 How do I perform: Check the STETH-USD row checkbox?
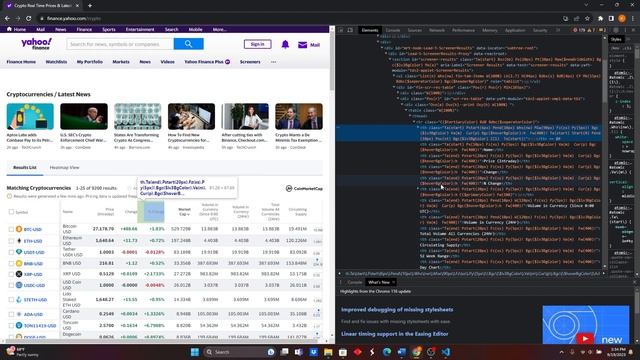click(x=11, y=300)
